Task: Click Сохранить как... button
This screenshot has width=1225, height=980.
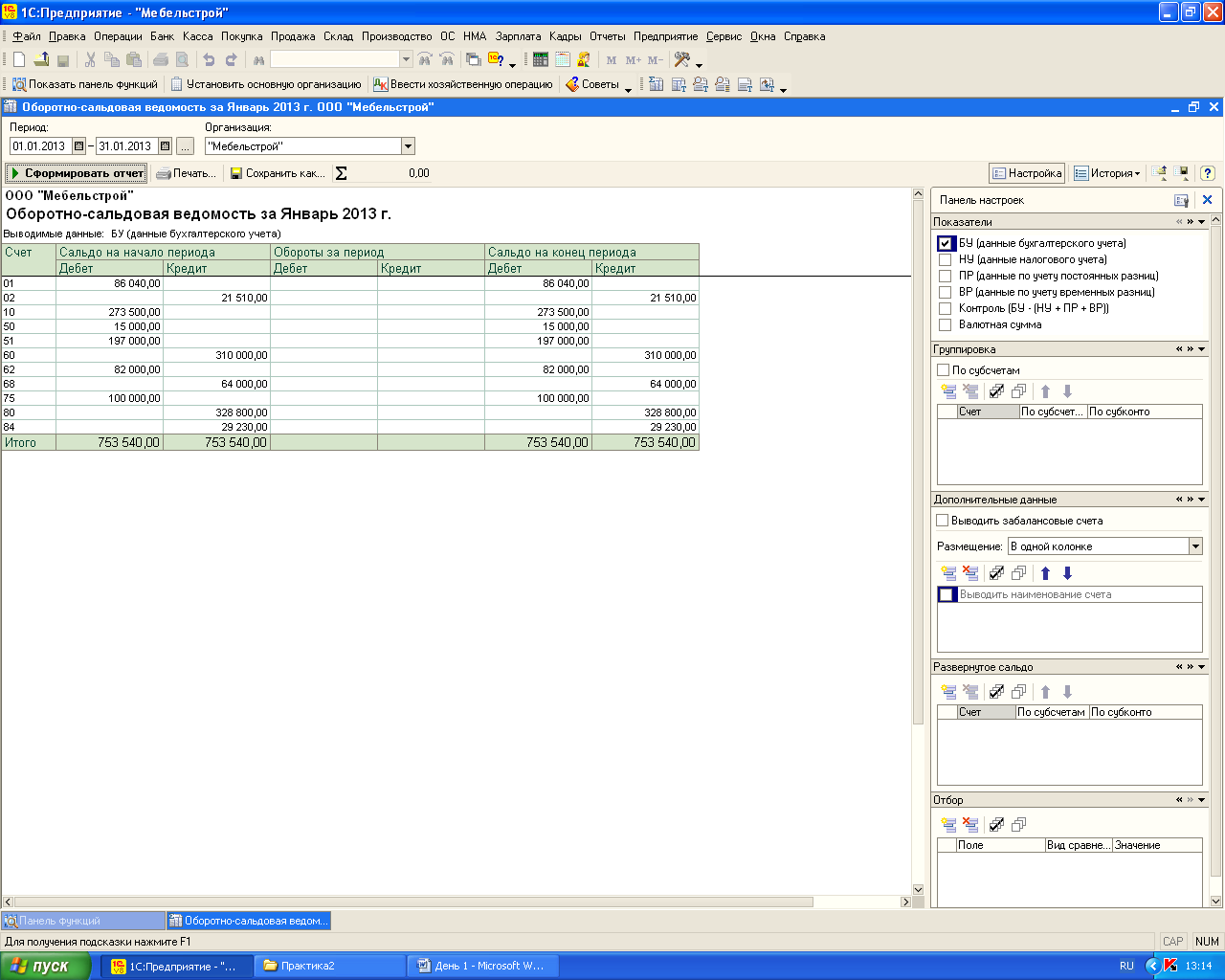Action: pyautogui.click(x=278, y=173)
